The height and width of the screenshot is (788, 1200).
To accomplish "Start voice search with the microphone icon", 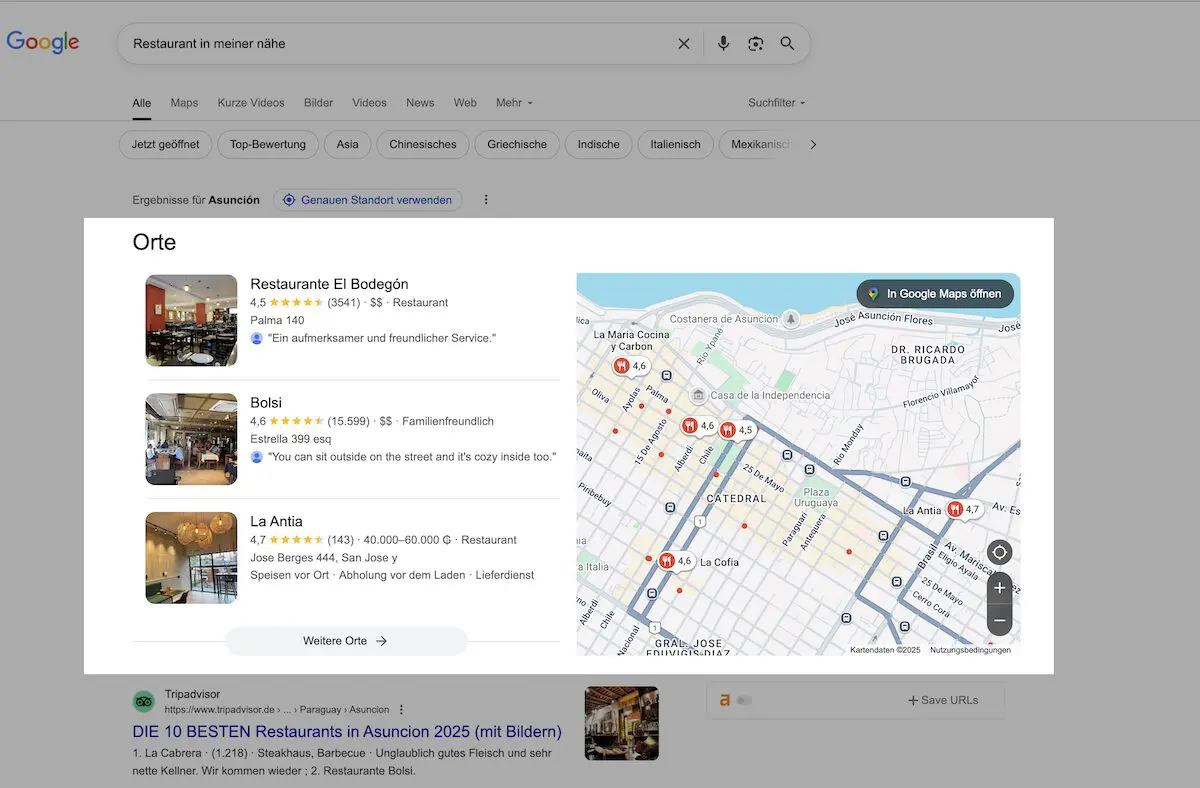I will coord(723,44).
